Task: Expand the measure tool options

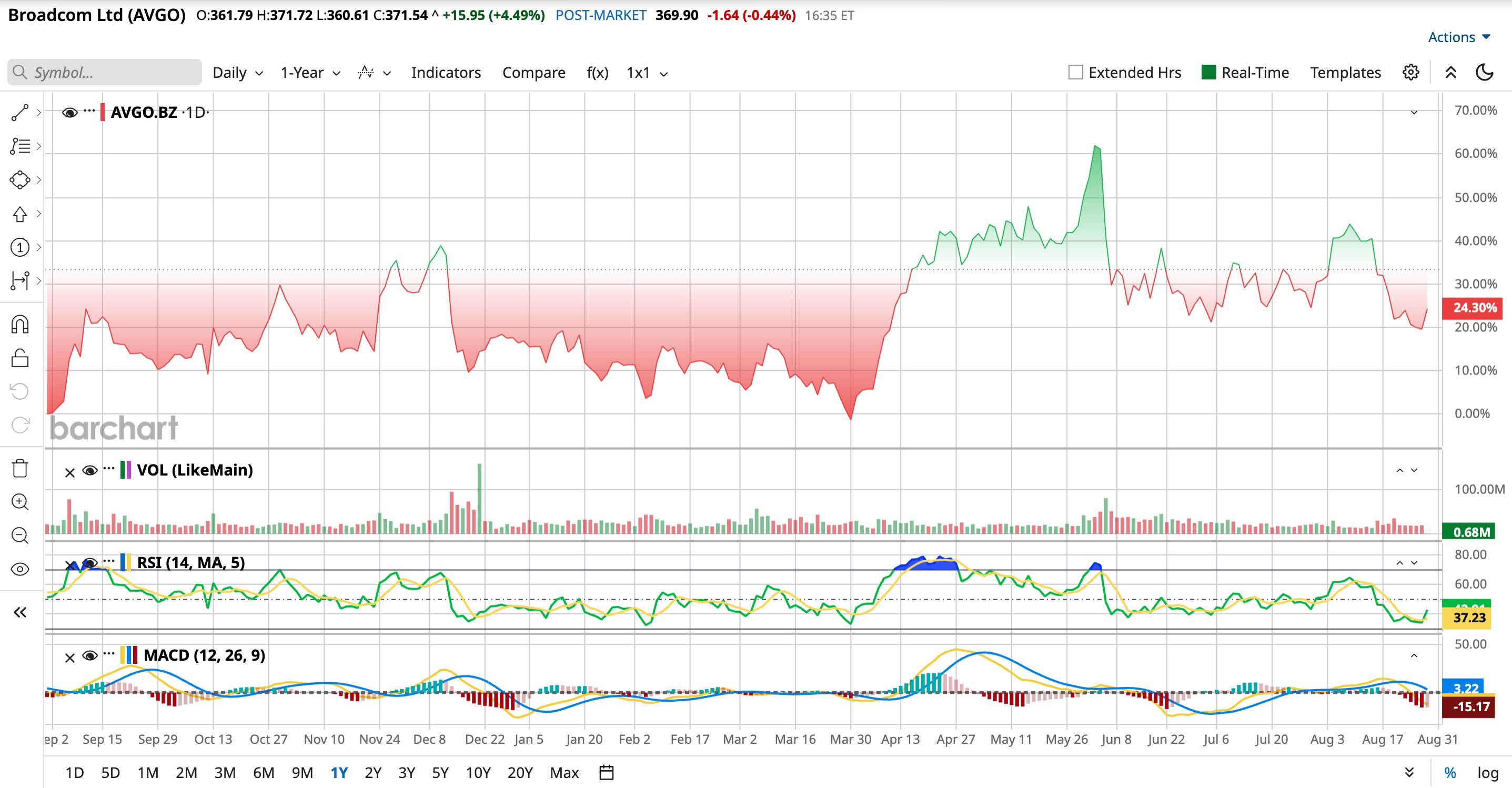Action: 39,280
